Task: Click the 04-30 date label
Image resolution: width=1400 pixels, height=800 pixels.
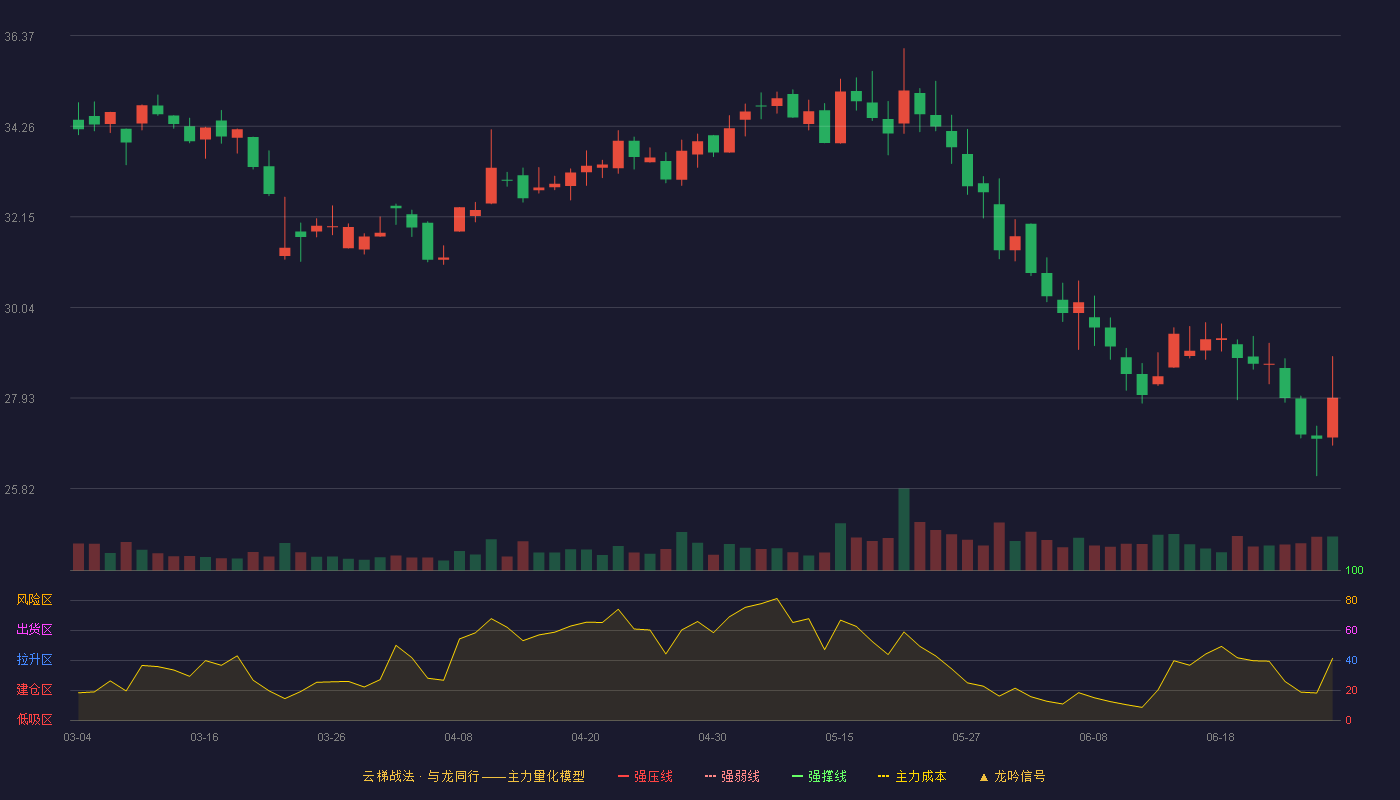Action: pyautogui.click(x=712, y=737)
